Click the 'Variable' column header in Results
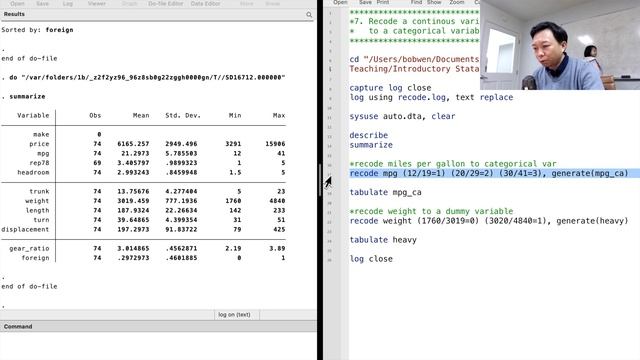This screenshot has width=640, height=360. [33, 116]
